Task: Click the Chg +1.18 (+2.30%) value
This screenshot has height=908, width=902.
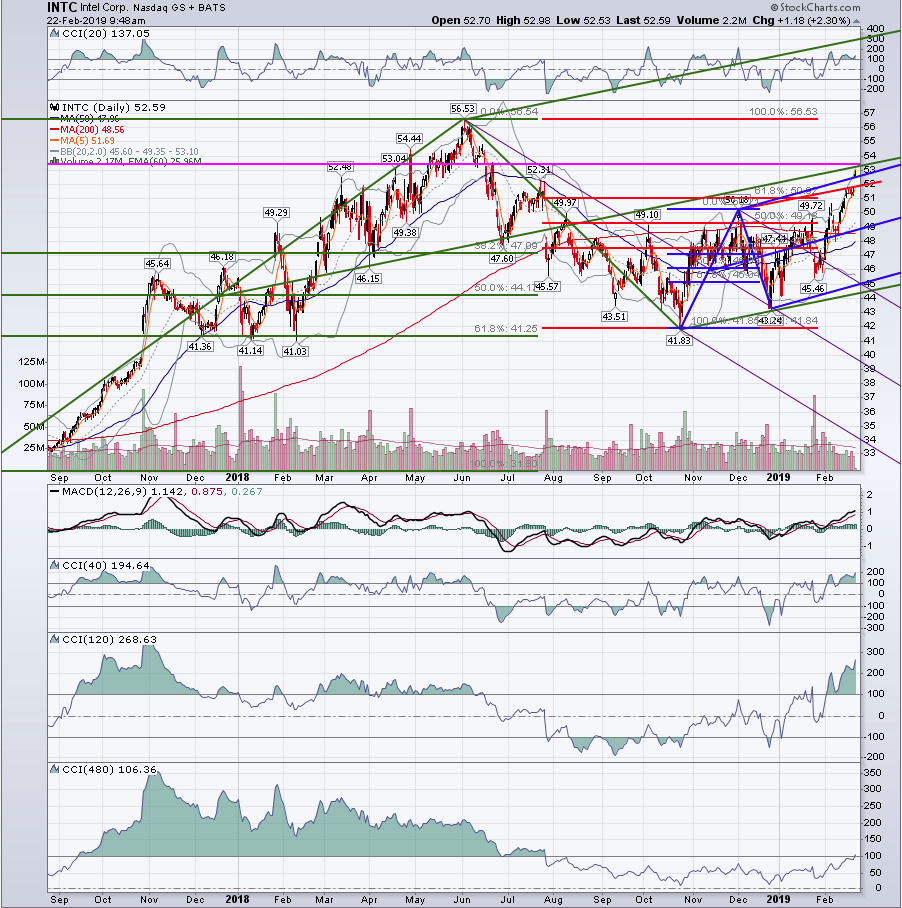Action: tap(801, 20)
